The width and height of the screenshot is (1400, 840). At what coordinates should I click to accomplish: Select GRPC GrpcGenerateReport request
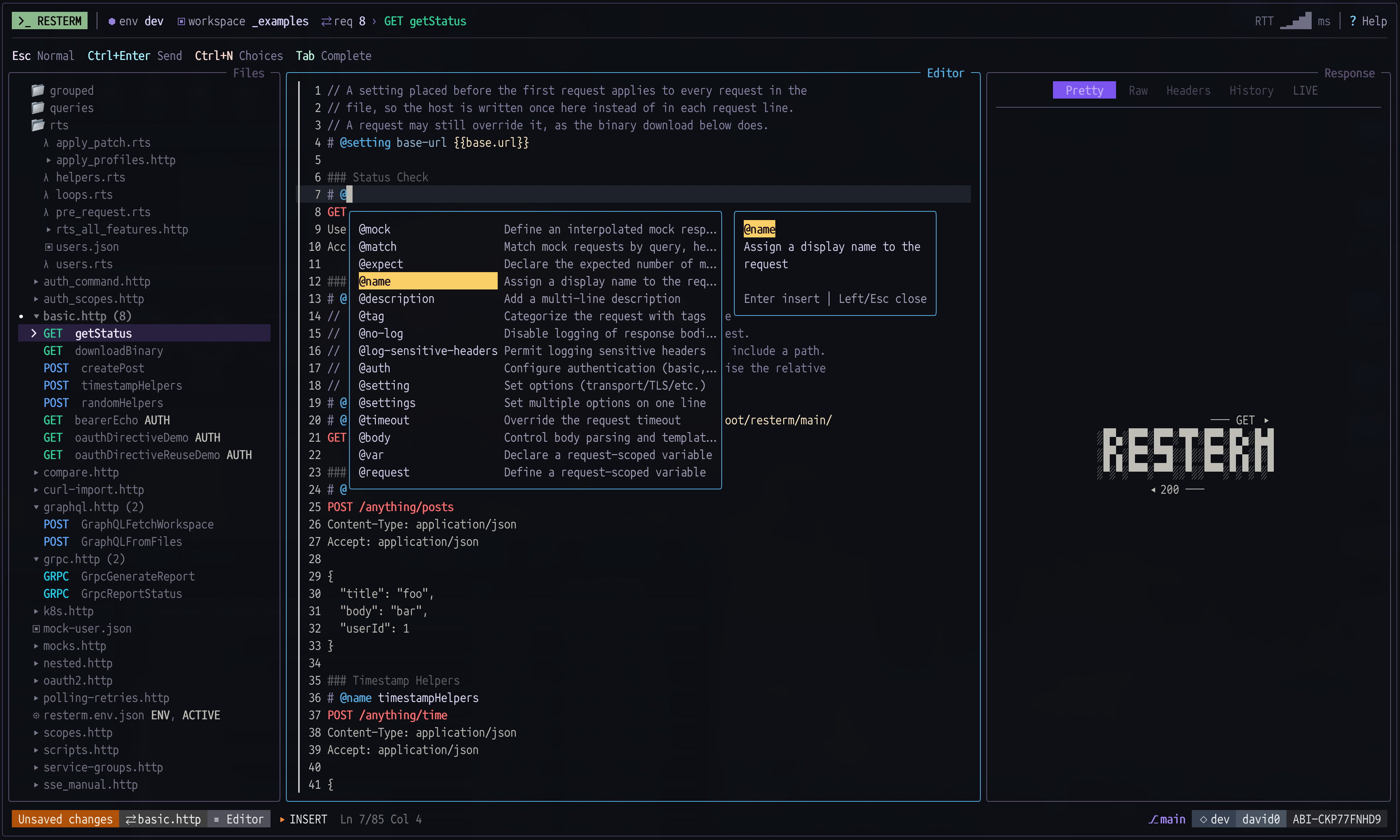[x=119, y=576]
